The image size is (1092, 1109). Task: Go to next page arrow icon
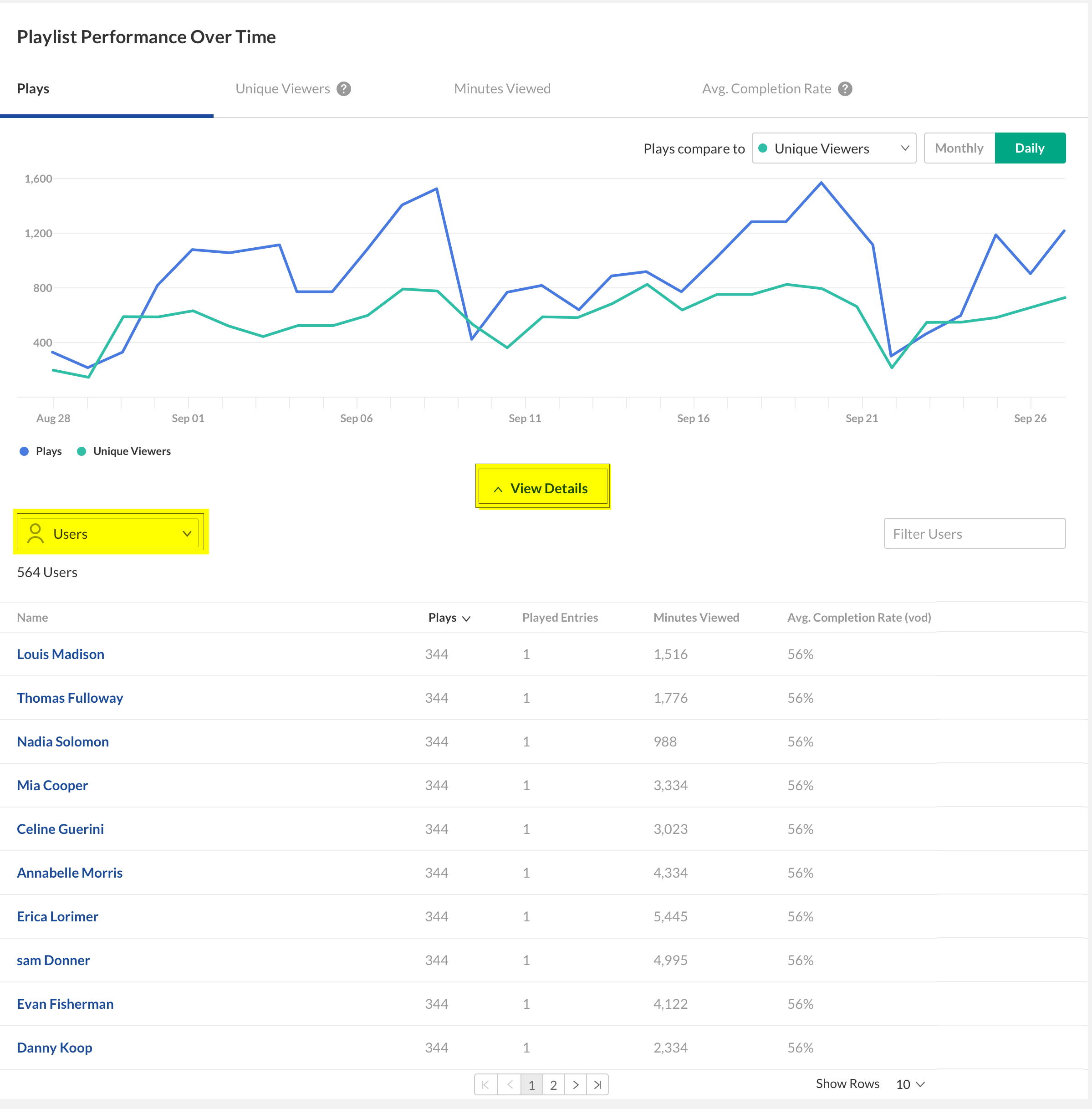point(575,1084)
